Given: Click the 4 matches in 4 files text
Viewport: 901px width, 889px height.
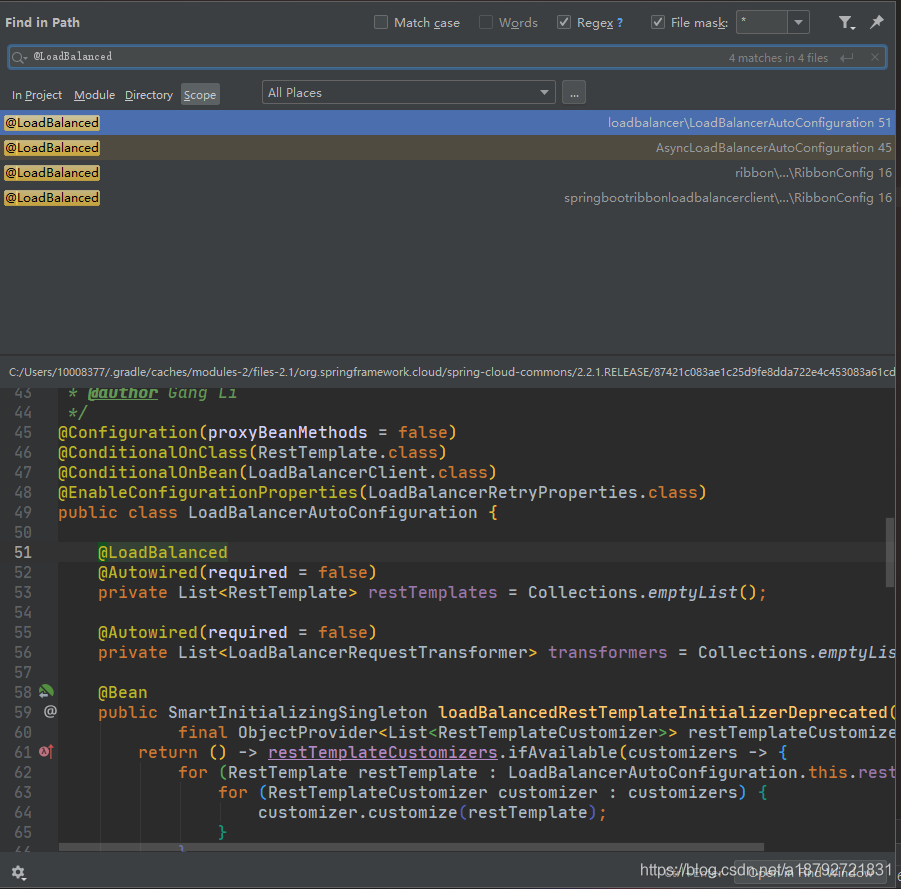Looking at the screenshot, I should pos(778,58).
